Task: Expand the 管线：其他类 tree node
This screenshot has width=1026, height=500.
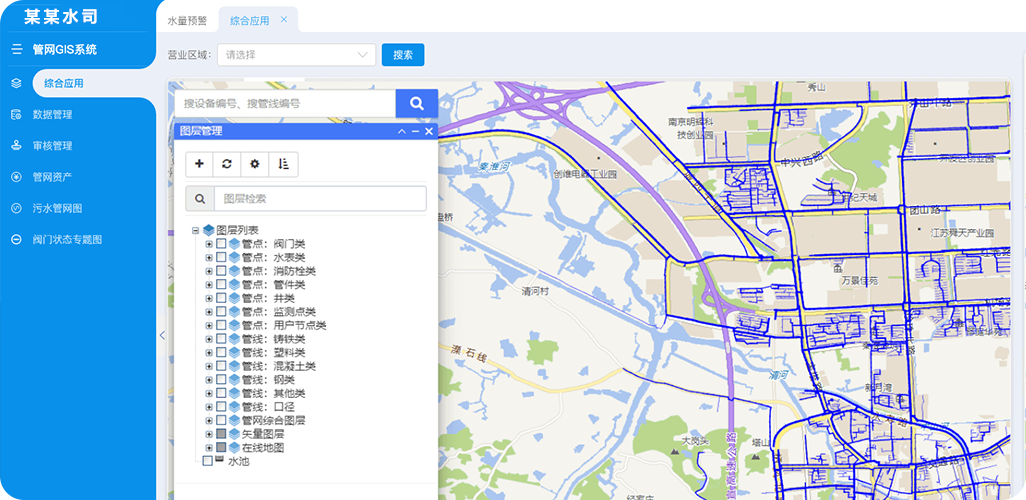Action: [x=209, y=393]
